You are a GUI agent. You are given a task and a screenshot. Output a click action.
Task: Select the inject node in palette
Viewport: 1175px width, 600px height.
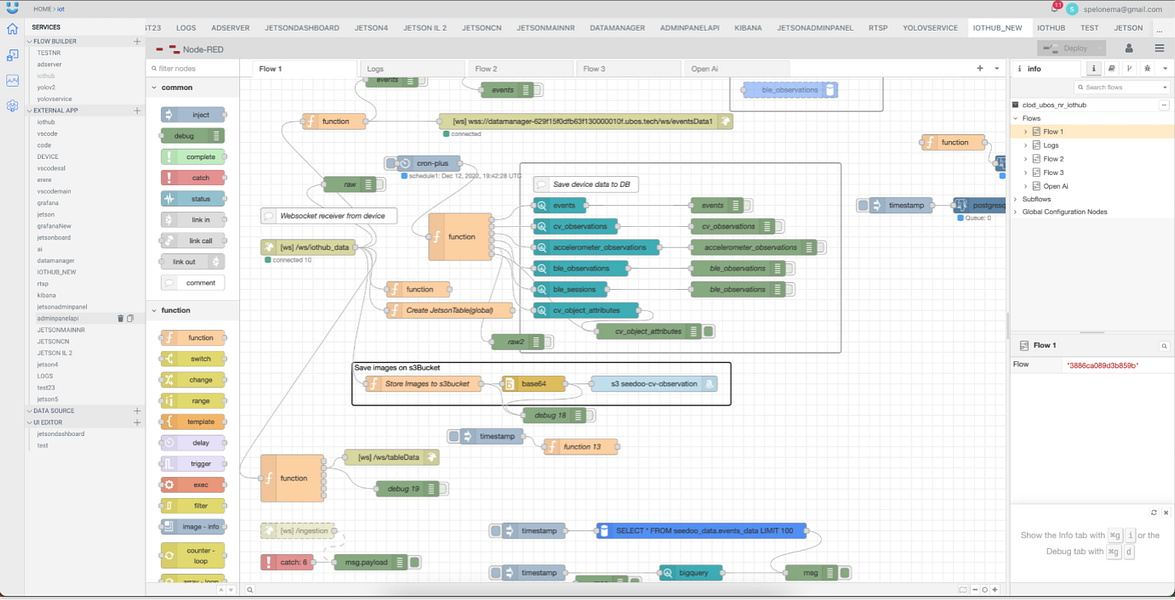[x=193, y=115]
